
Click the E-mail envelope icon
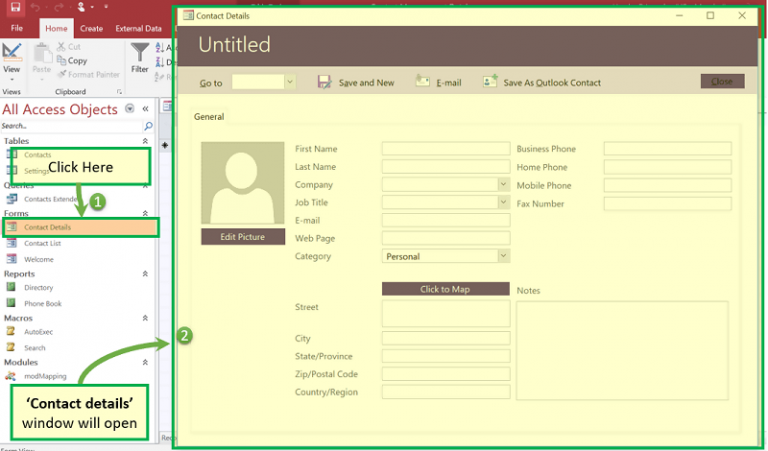coord(423,82)
